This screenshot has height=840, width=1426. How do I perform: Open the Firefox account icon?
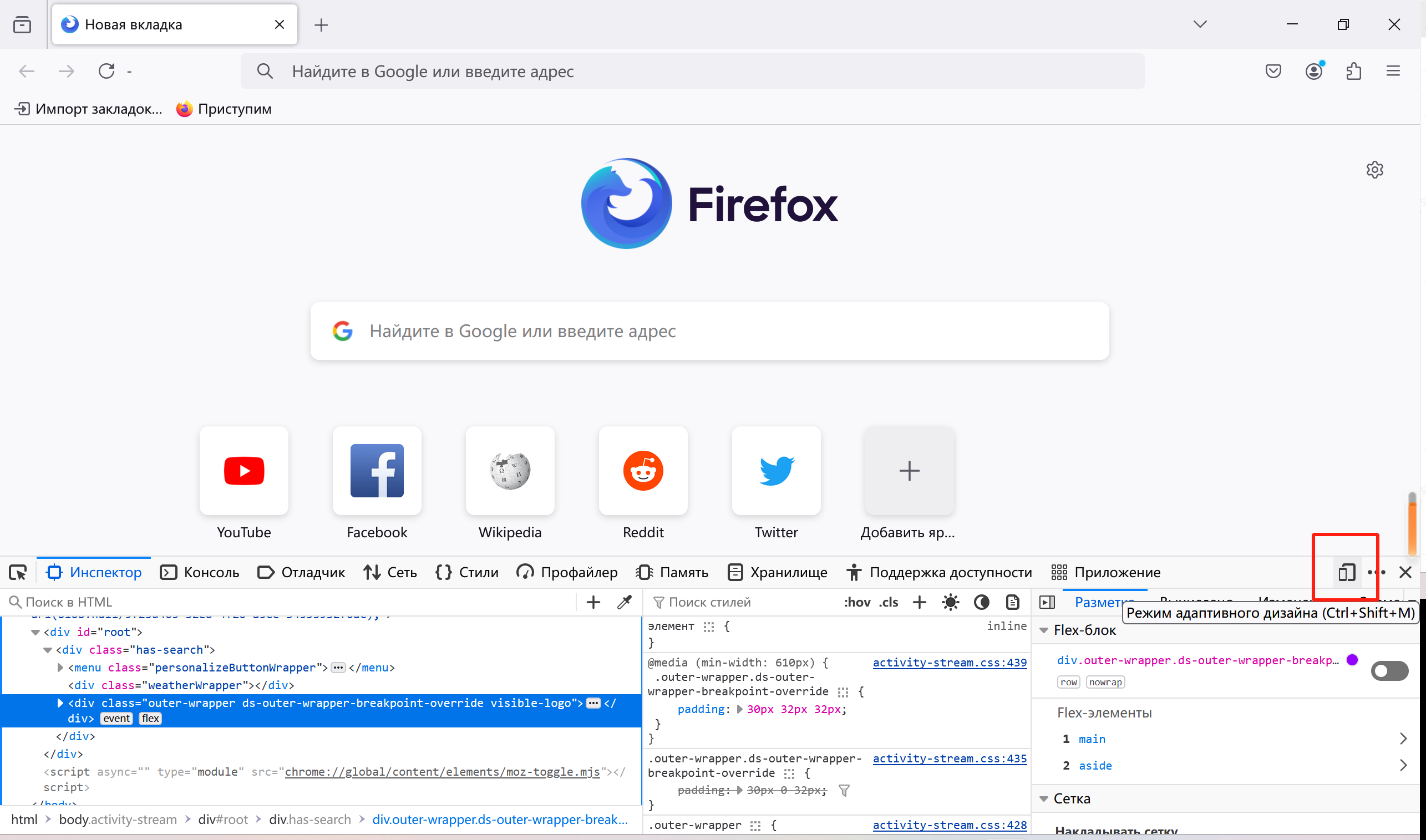pos(1314,71)
